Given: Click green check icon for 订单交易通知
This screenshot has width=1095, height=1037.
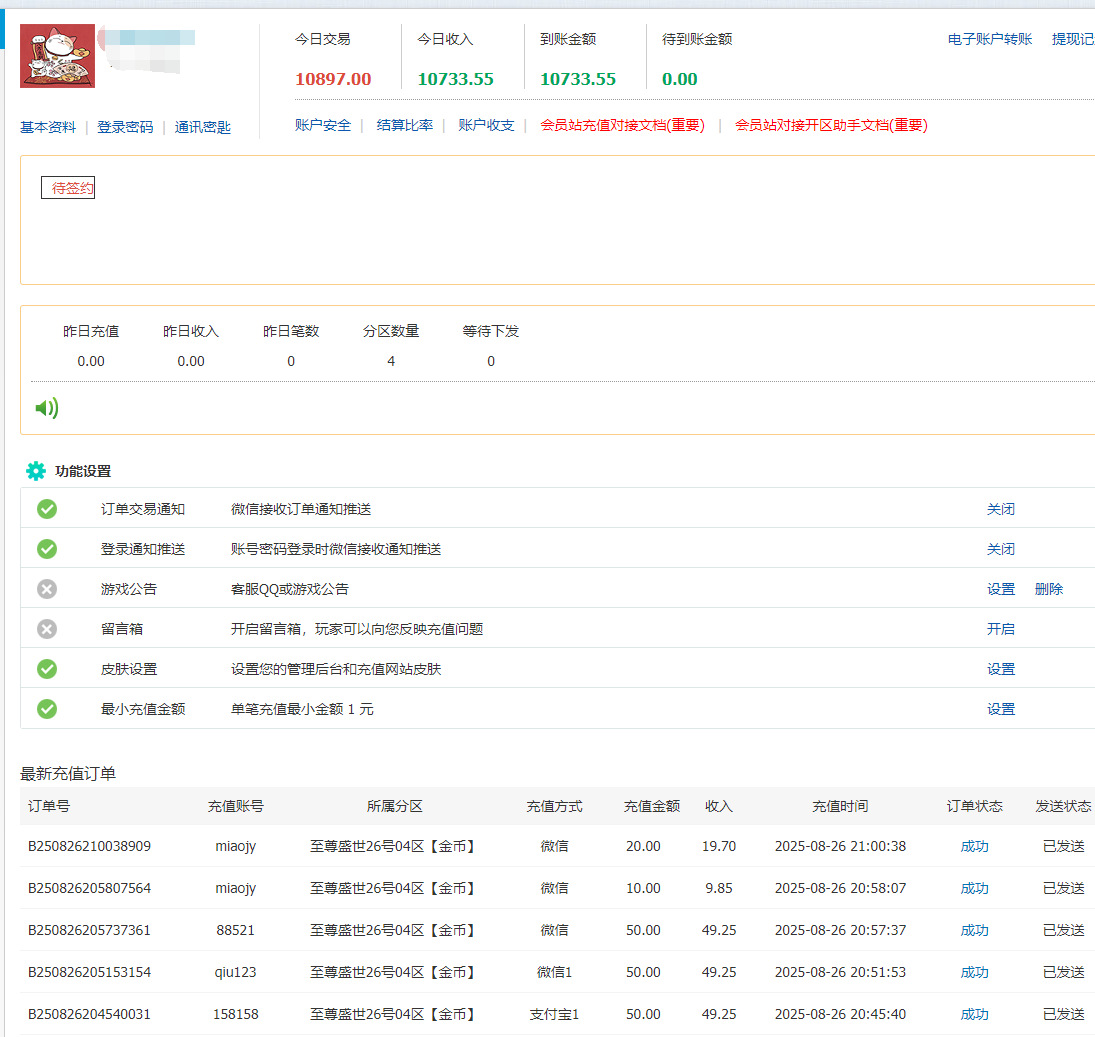Looking at the screenshot, I should (47, 509).
